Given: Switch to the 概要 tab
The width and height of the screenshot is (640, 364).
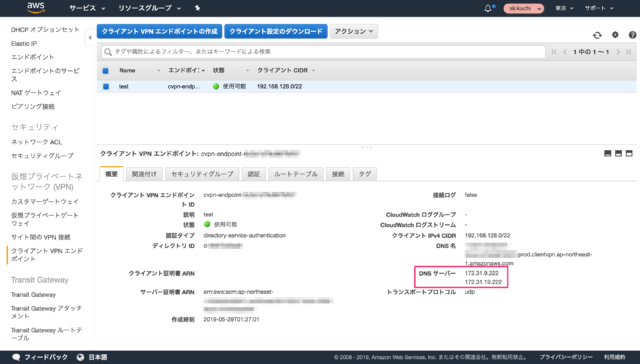Looking at the screenshot, I should (x=111, y=174).
